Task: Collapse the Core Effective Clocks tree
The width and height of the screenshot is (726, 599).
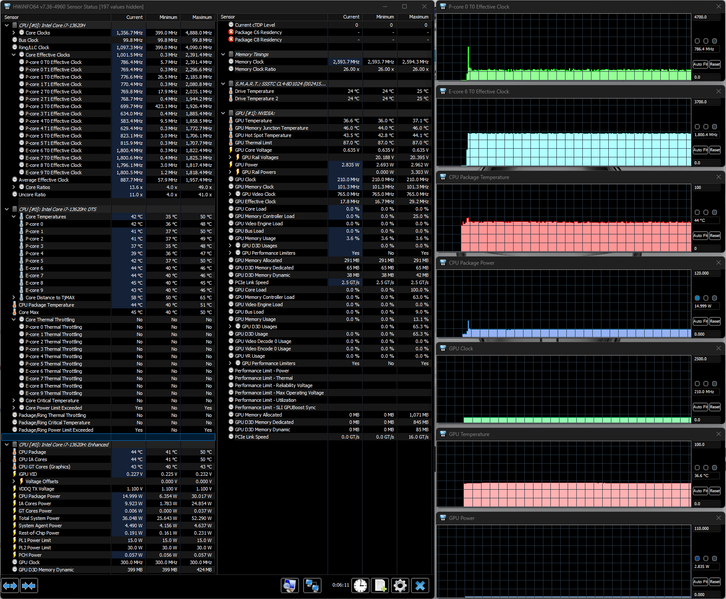Action: 14,55
